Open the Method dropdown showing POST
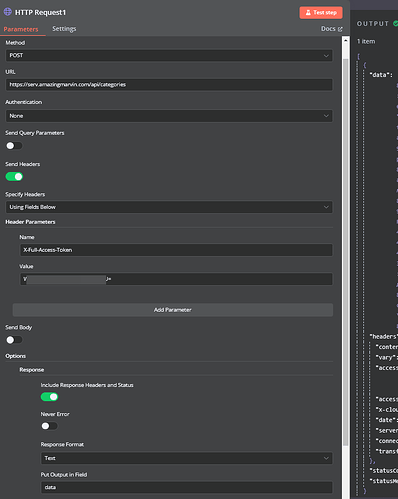398x499 pixels. coord(169,55)
